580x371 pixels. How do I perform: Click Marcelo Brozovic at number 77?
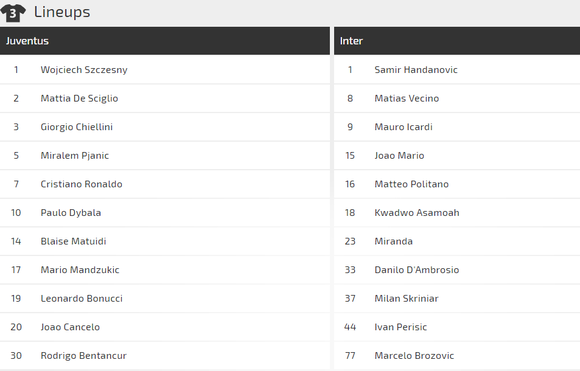414,355
